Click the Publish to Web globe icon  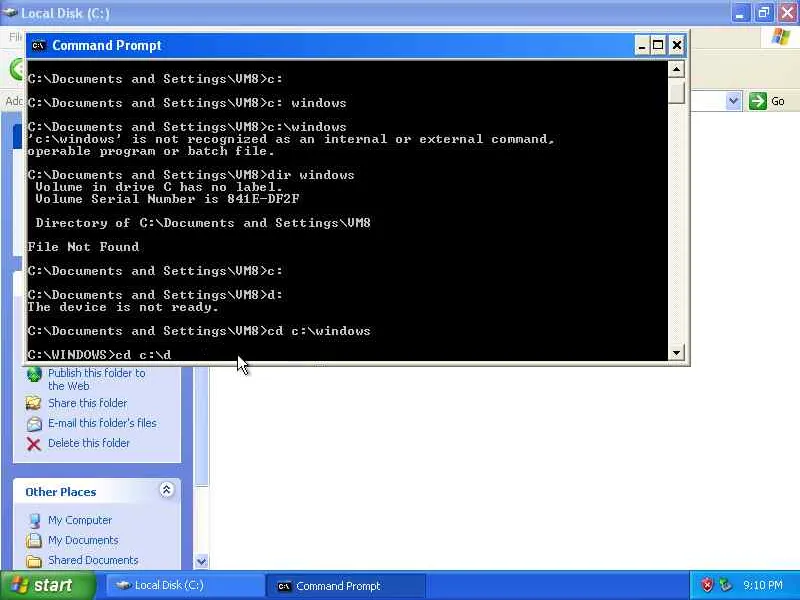coord(34,374)
